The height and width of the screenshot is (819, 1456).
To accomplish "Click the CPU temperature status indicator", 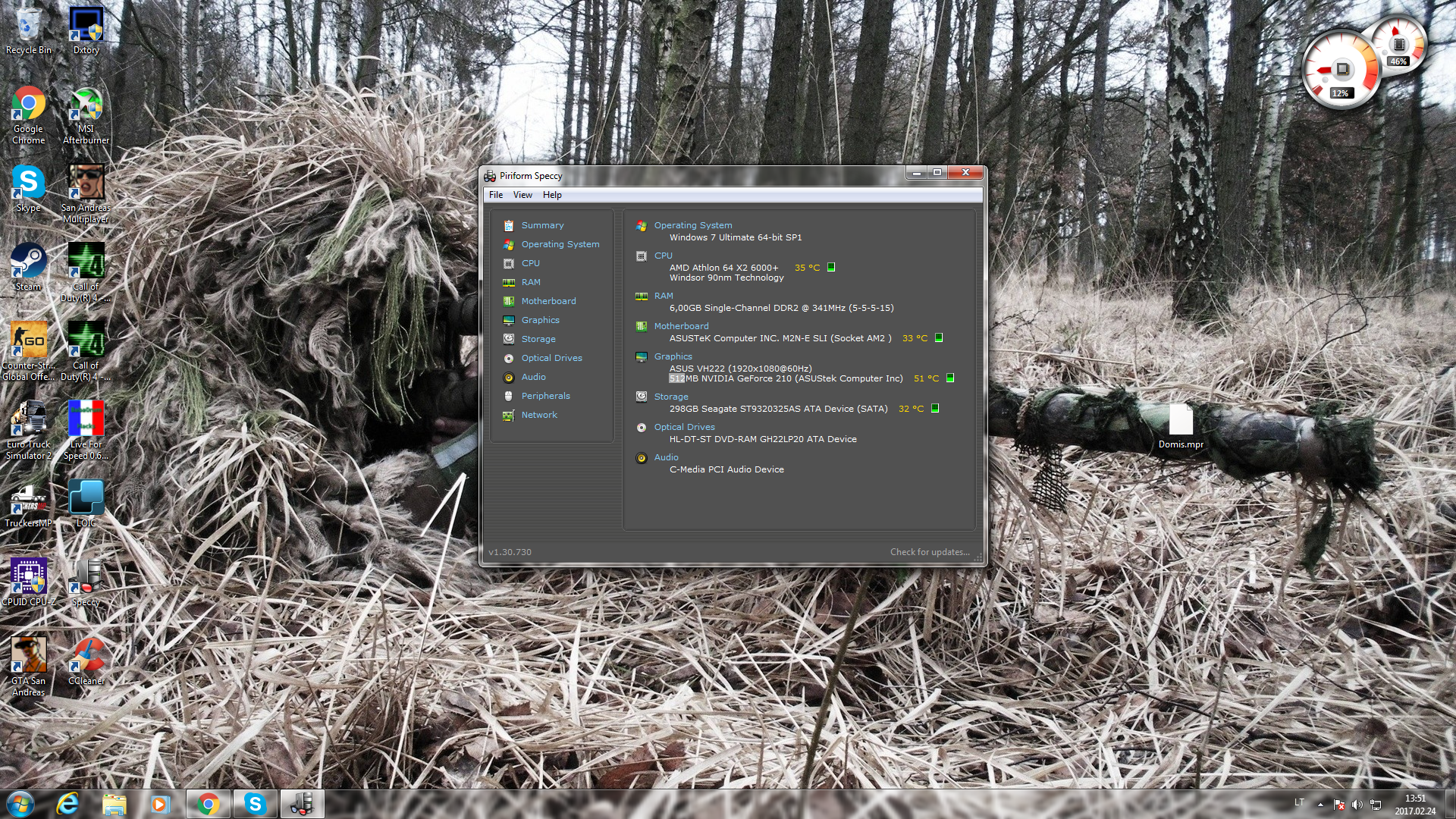I will click(831, 267).
